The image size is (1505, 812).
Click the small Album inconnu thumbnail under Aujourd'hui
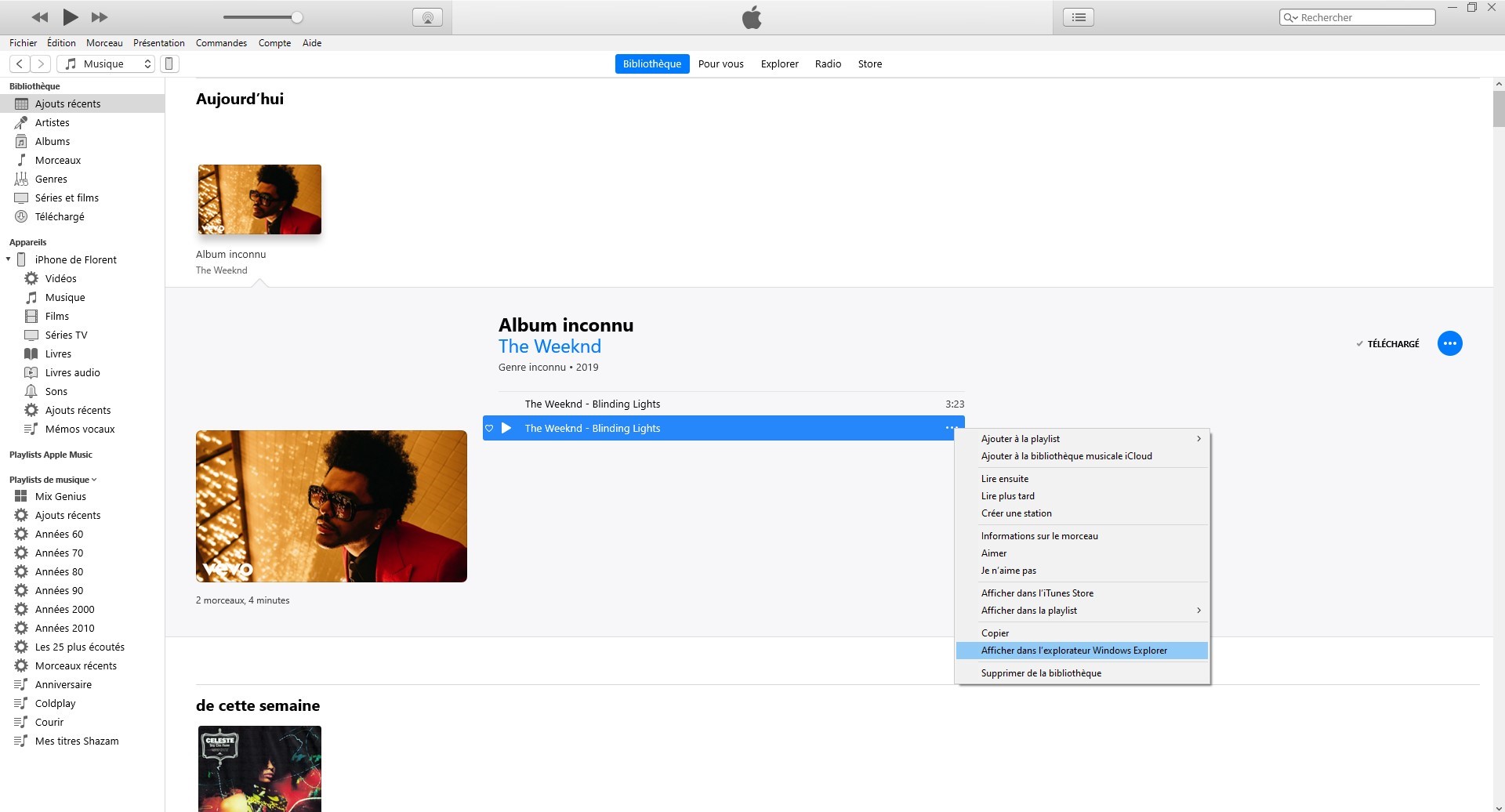[x=259, y=199]
